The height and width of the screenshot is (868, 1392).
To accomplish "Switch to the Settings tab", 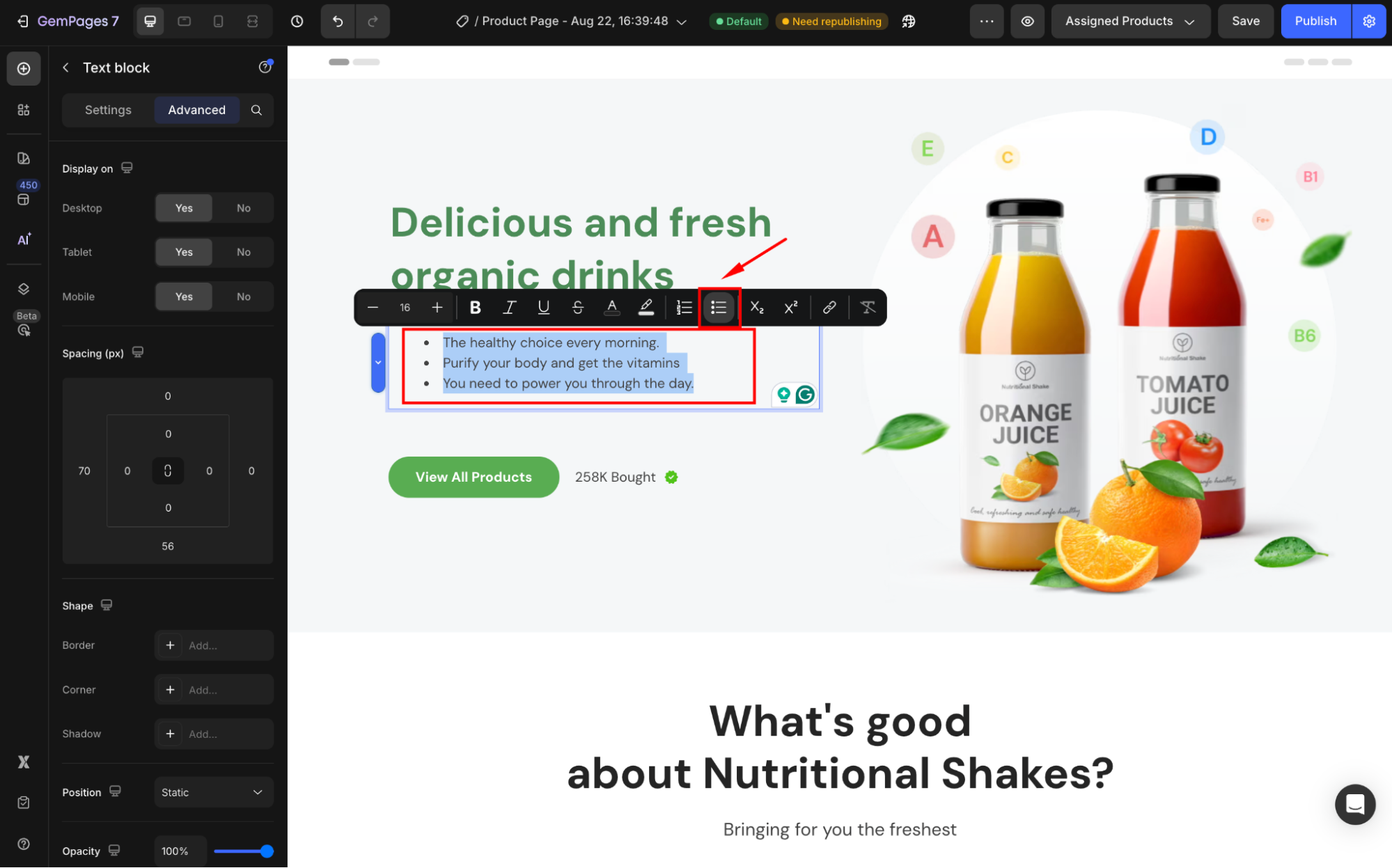I will tap(108, 110).
